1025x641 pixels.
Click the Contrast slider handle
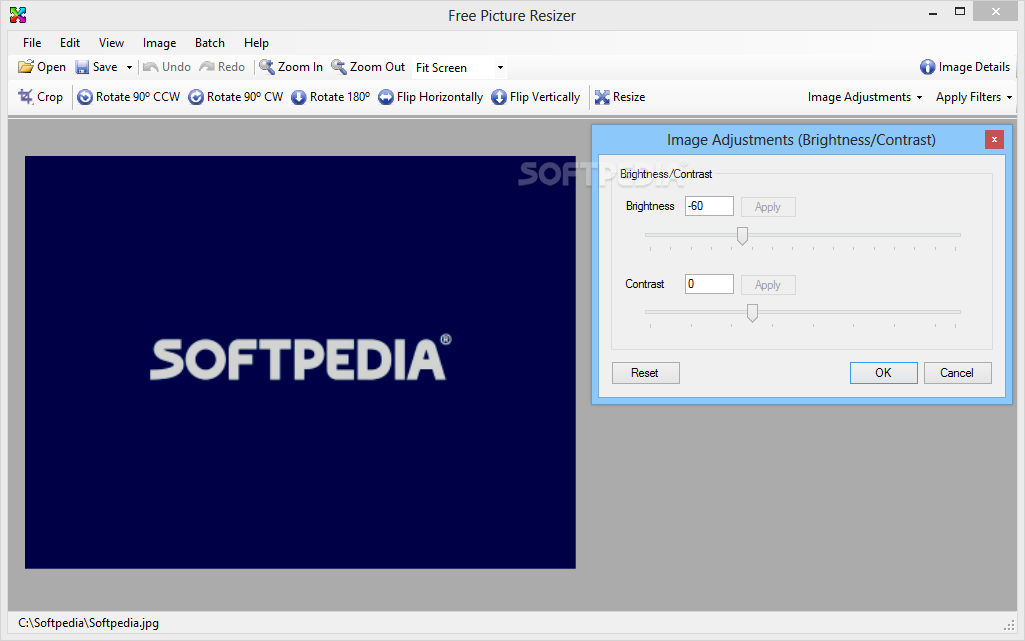pyautogui.click(x=752, y=313)
